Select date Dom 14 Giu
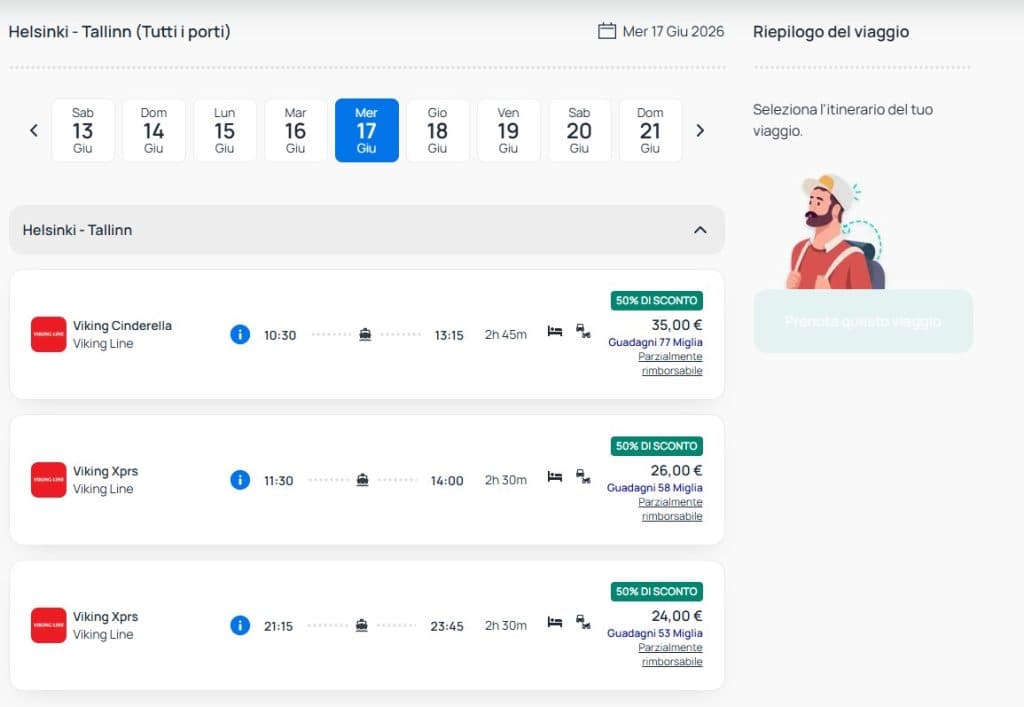This screenshot has width=1024, height=707. point(153,131)
